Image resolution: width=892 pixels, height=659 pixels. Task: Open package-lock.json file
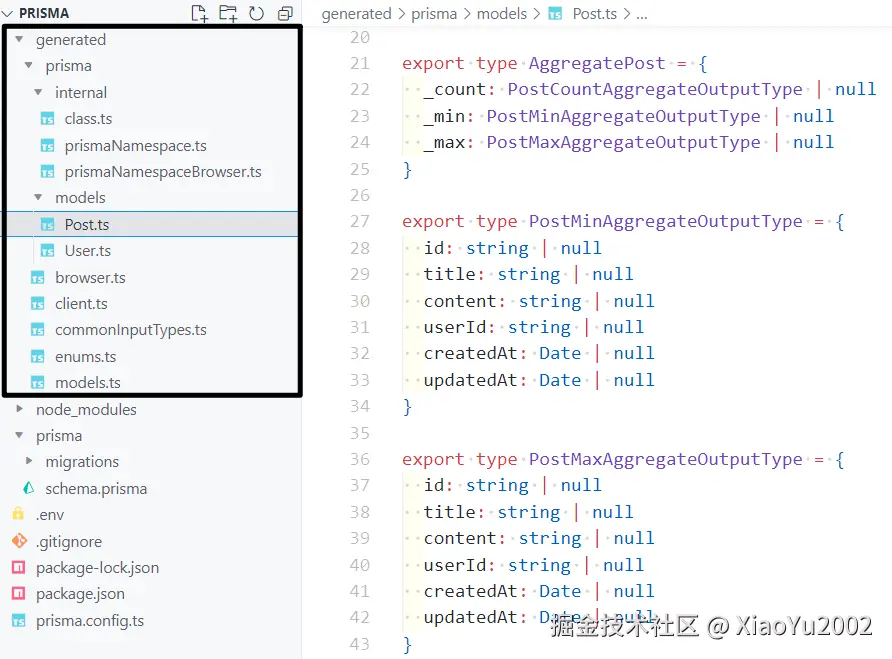[x=97, y=567]
